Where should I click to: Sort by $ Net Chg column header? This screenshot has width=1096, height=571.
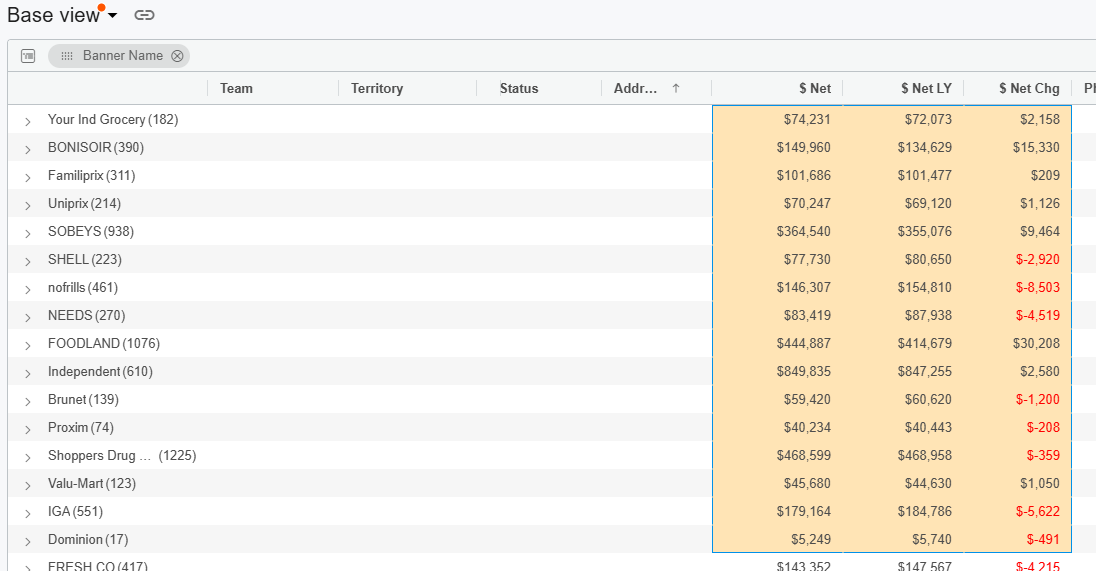(1029, 89)
